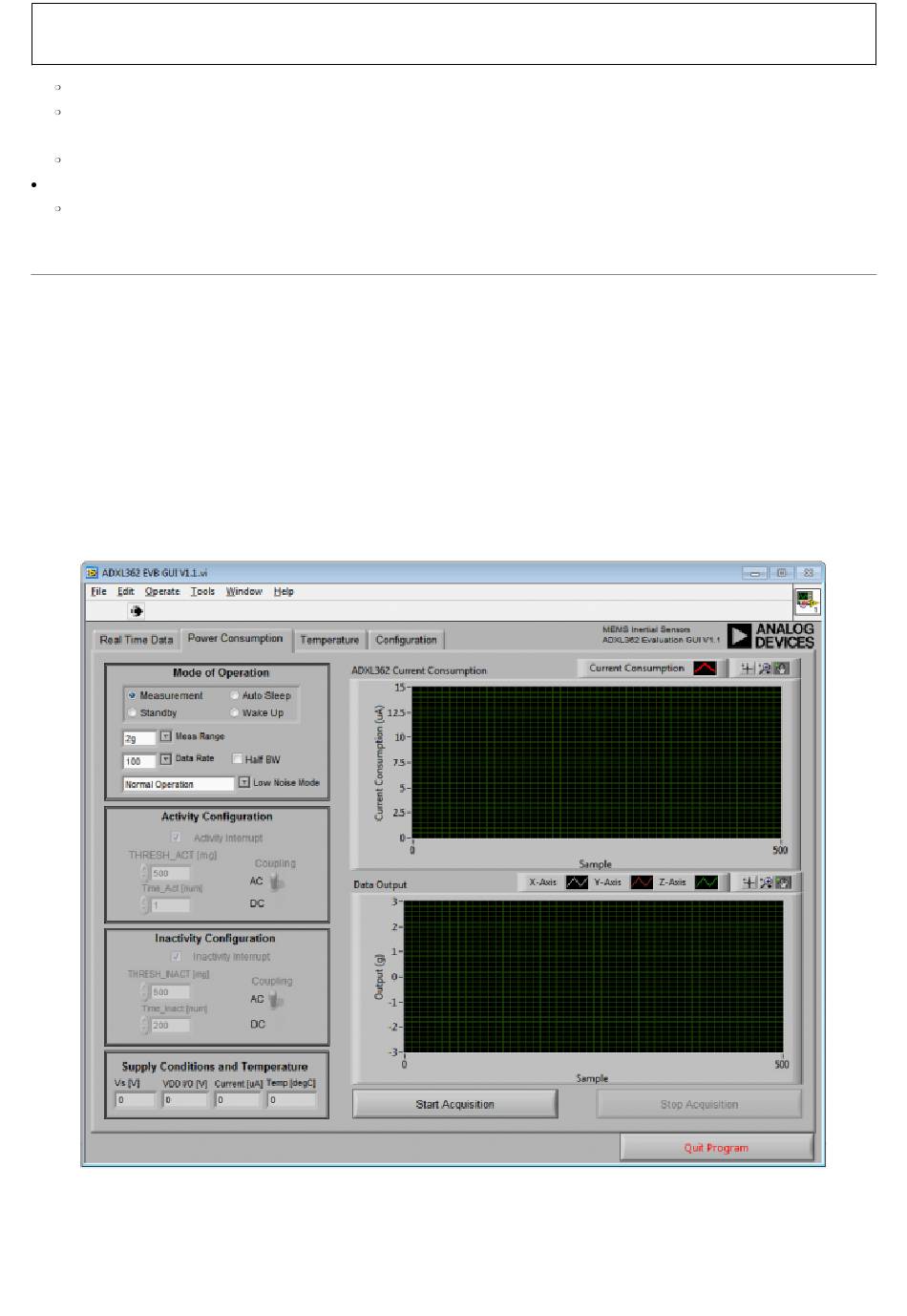Click the THRESH_ACT value field showing 500
The image size is (907, 1316).
[x=171, y=873]
